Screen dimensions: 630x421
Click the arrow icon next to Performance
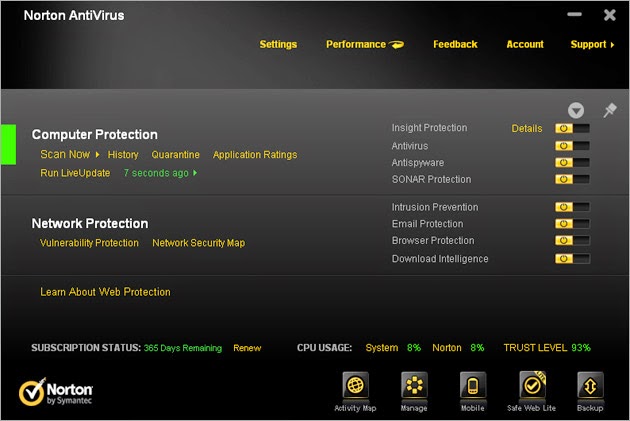coord(397,45)
